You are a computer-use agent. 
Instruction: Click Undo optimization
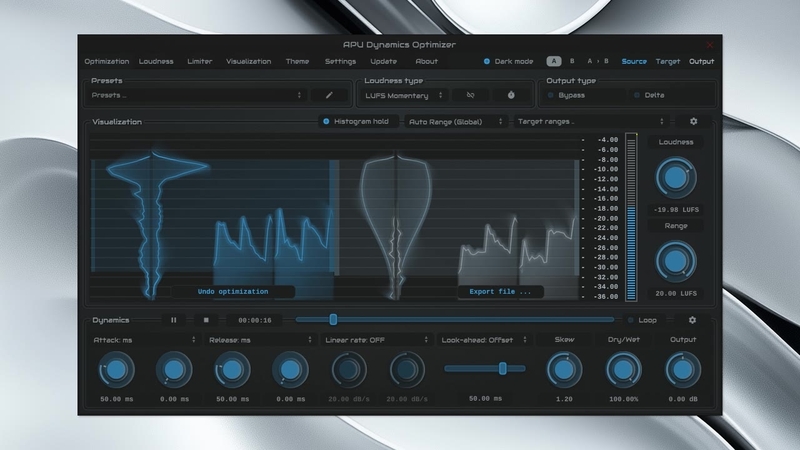[x=233, y=291]
